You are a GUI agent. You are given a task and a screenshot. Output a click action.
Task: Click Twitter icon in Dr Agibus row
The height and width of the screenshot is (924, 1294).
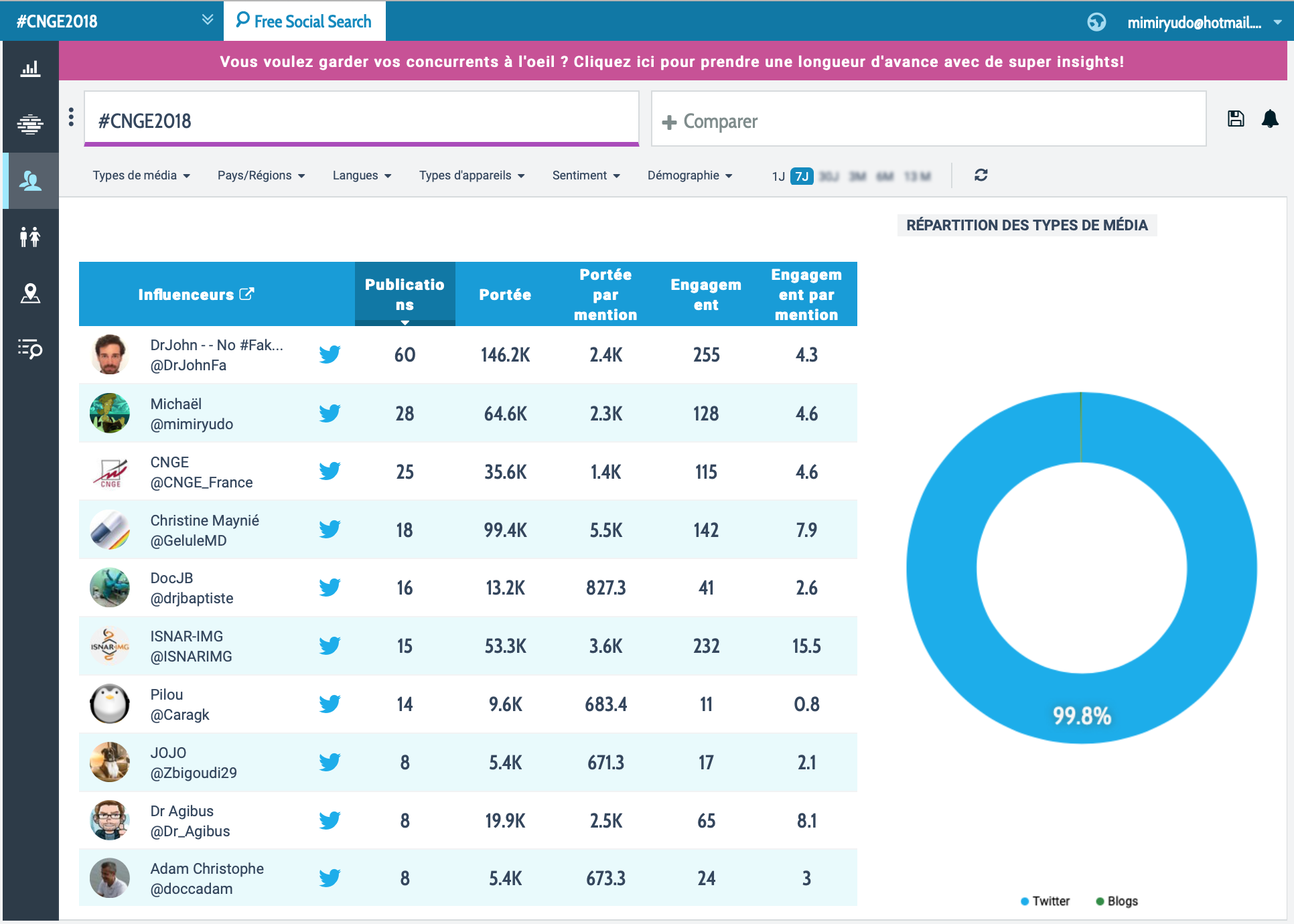(x=330, y=821)
